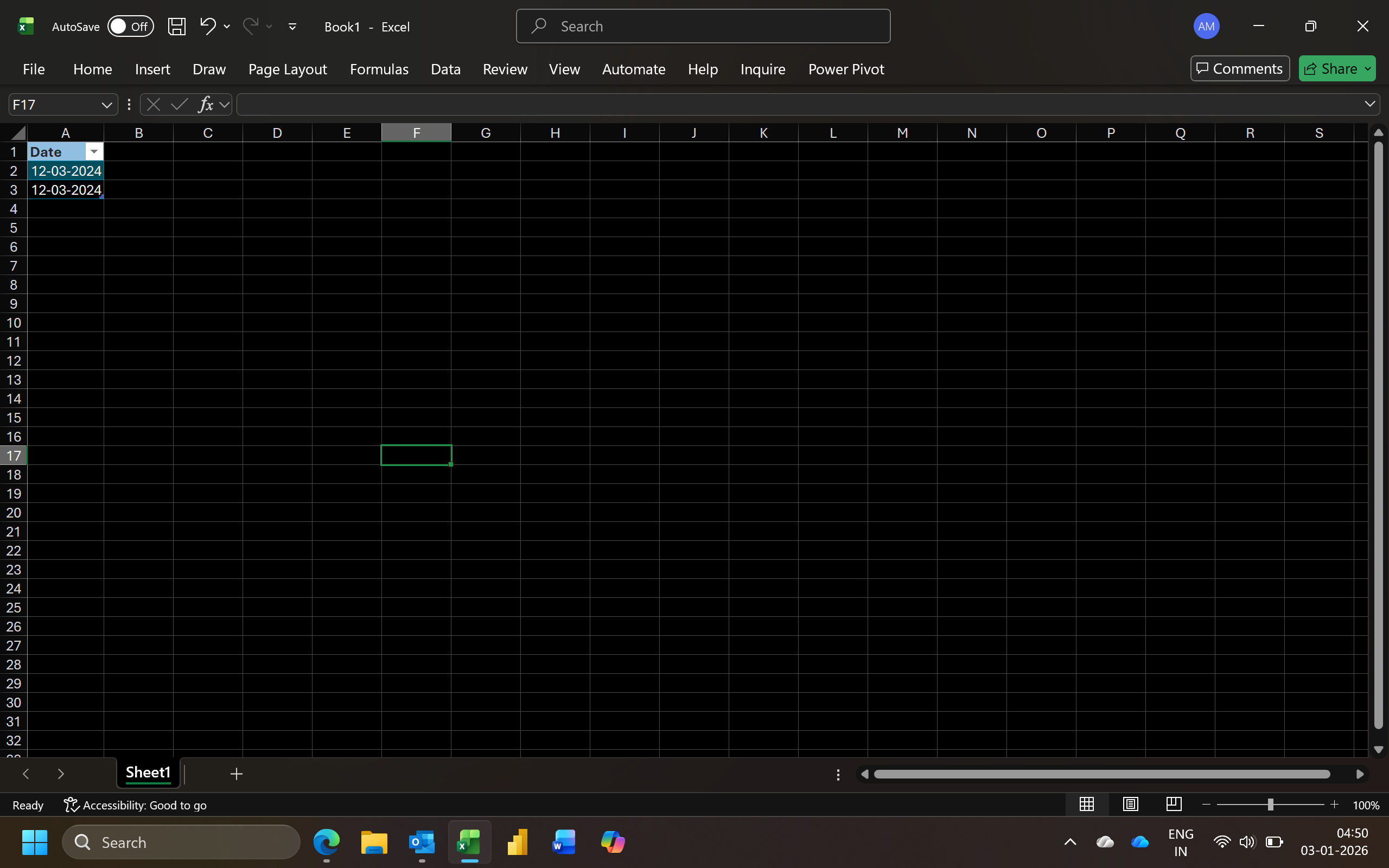1389x868 pixels.
Task: Click the Save icon in title bar
Action: (176, 27)
